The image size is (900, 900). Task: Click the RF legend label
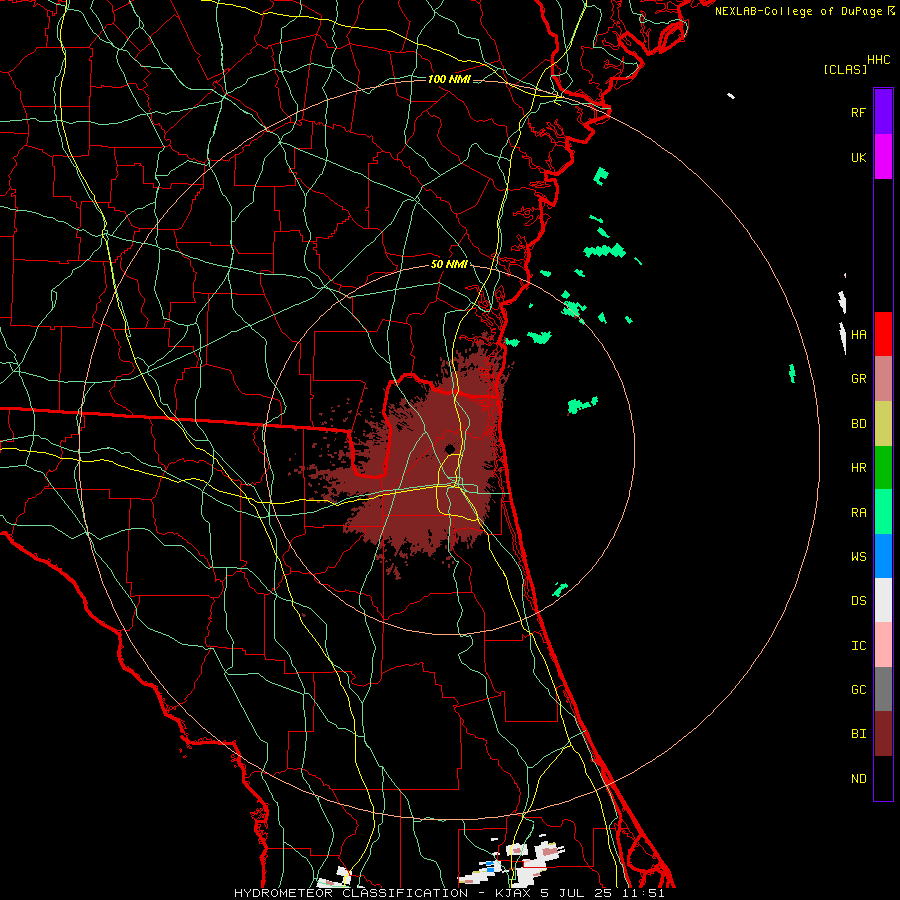pos(858,112)
